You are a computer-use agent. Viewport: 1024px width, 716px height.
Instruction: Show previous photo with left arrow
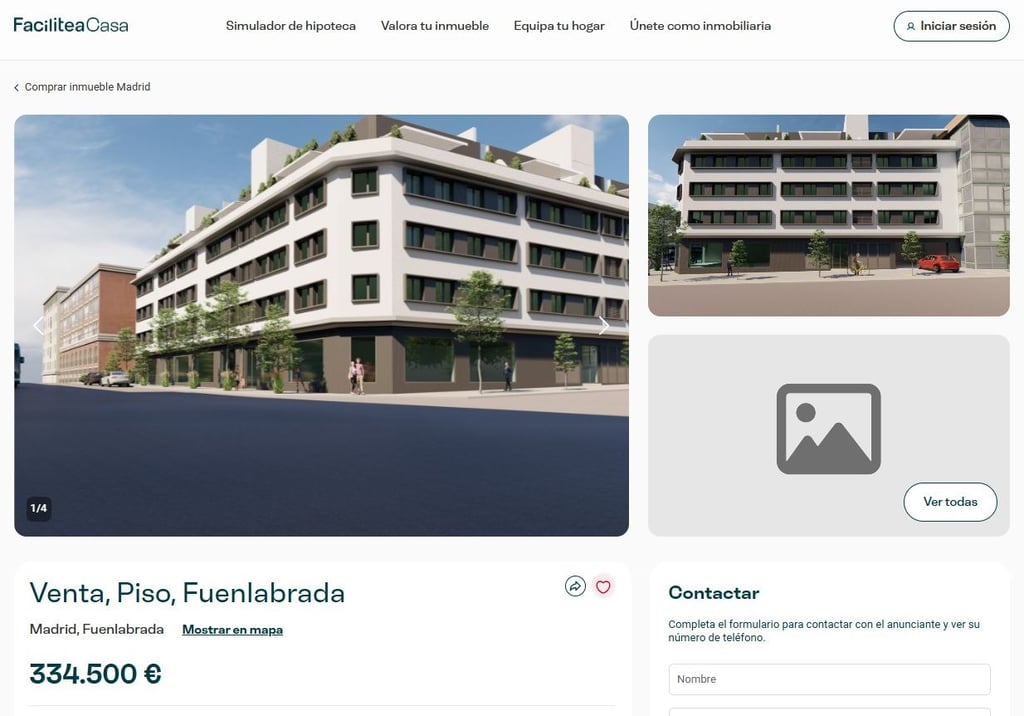click(x=39, y=325)
